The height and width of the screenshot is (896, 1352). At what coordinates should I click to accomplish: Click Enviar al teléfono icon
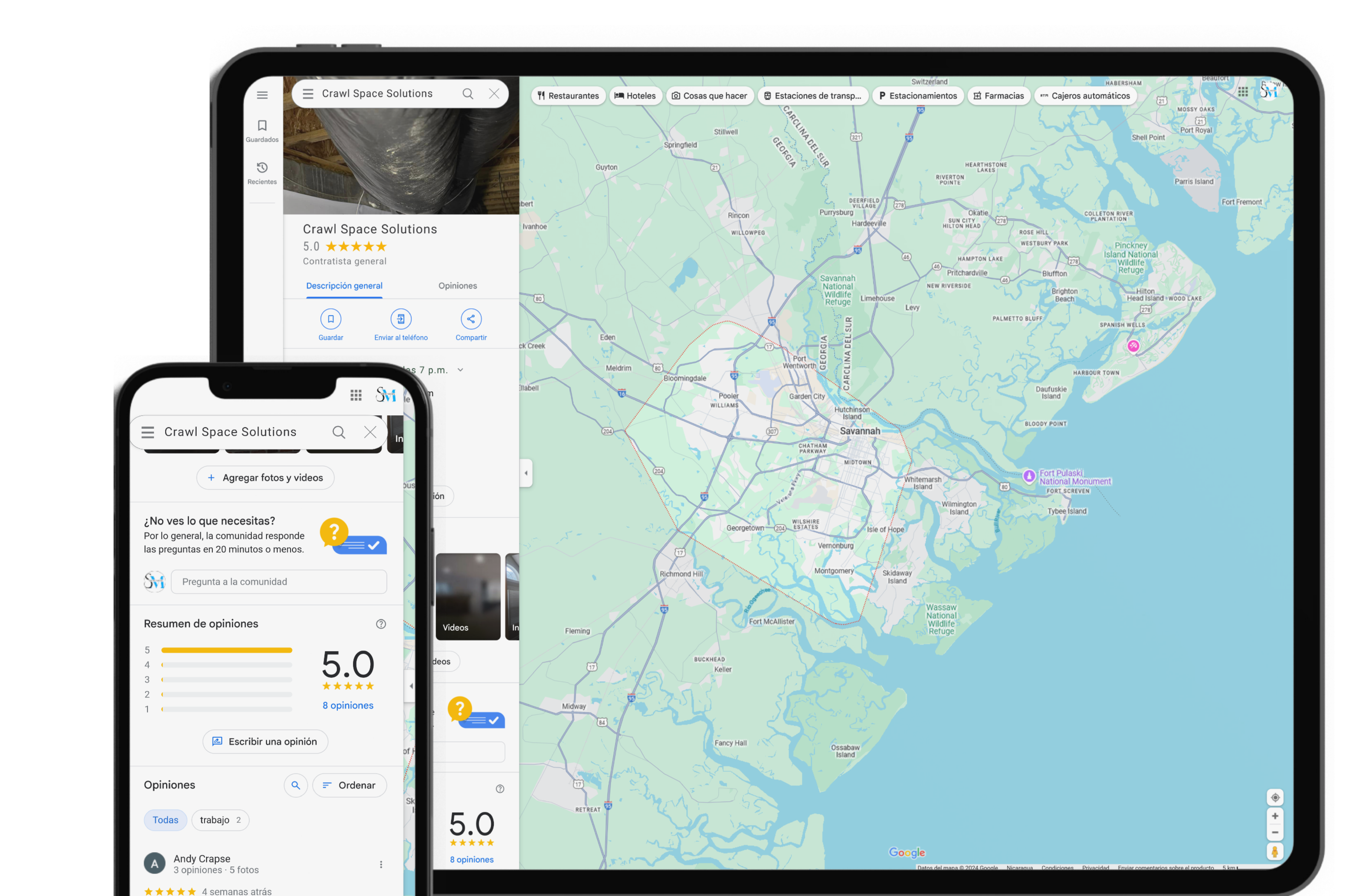pyautogui.click(x=401, y=319)
